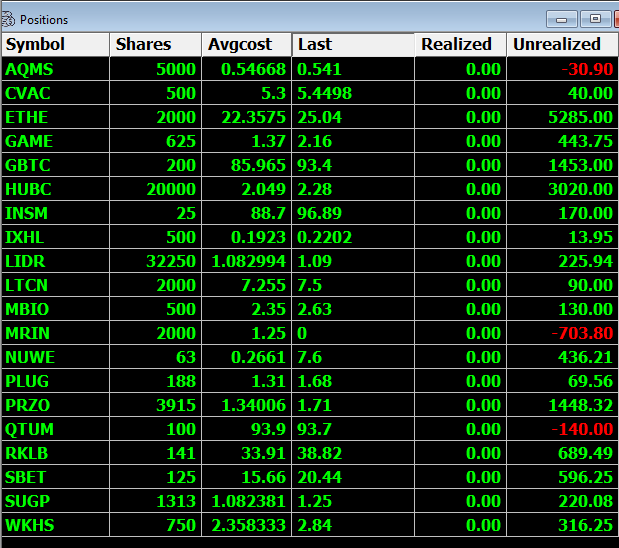Click the QTUM average cost 93.9

coord(268,429)
